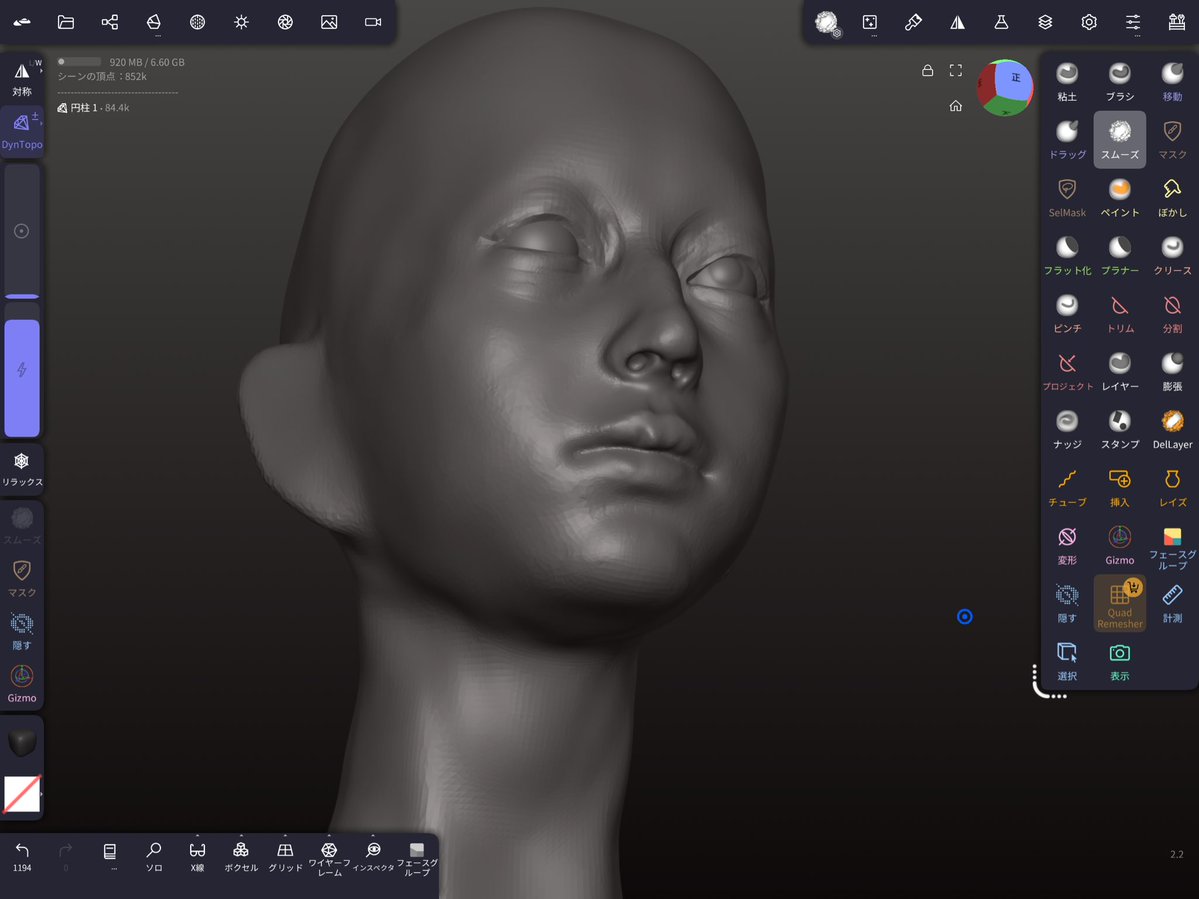Select the 挿入 (Insert) tool
1199x899 pixels.
pos(1119,488)
